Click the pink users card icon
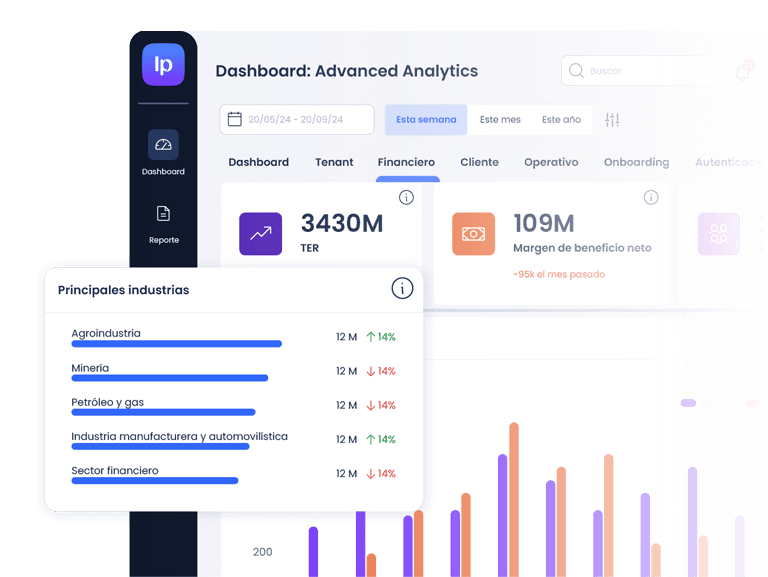Image resolution: width=768 pixels, height=577 pixels. (719, 234)
